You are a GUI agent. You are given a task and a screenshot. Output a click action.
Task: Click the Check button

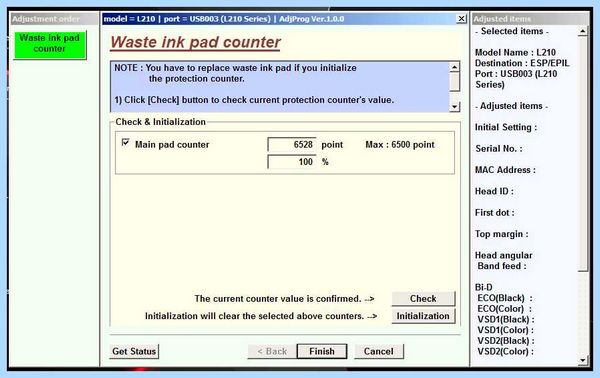(423, 298)
